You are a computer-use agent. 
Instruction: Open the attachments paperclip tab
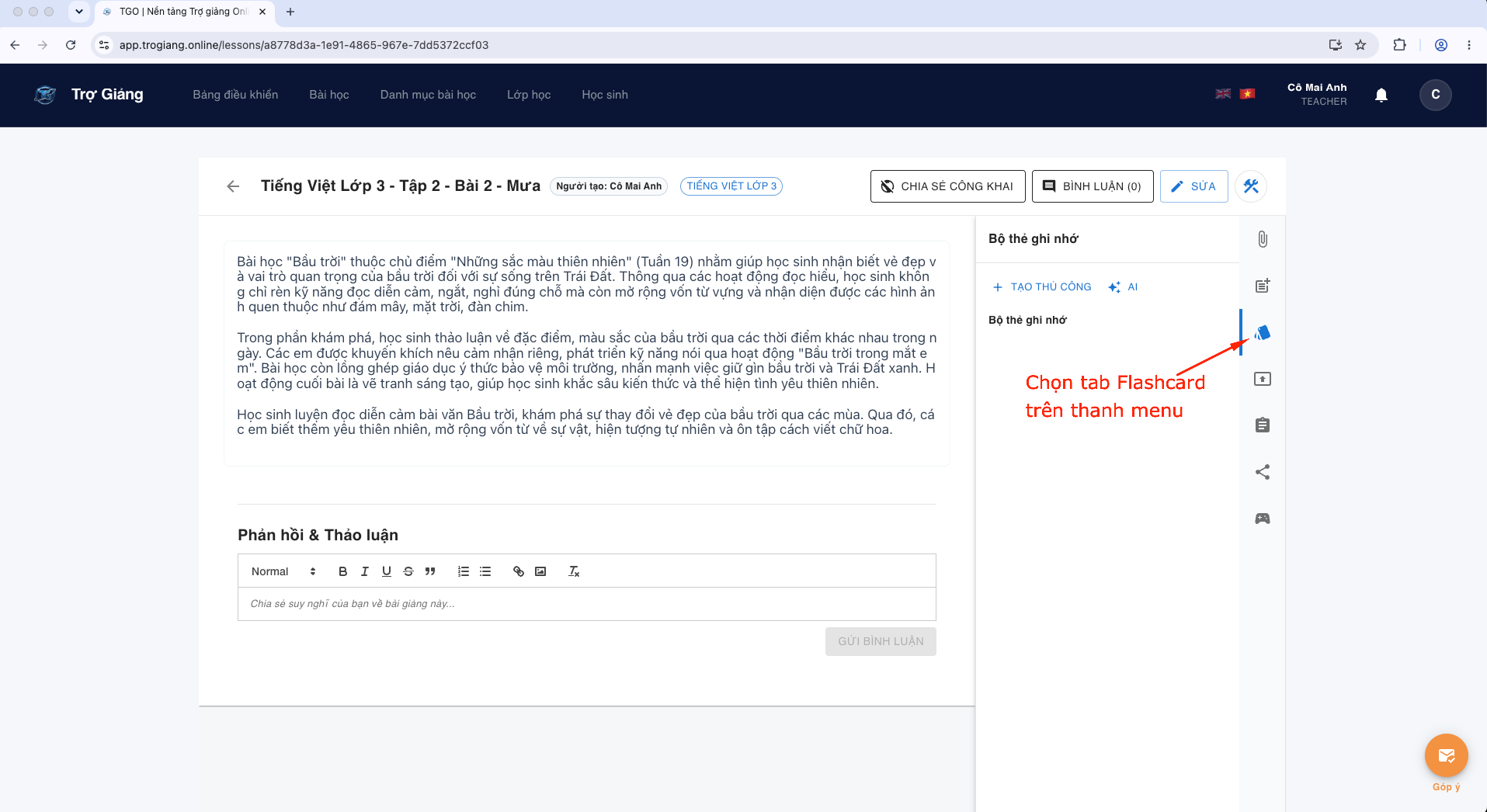coord(1263,239)
